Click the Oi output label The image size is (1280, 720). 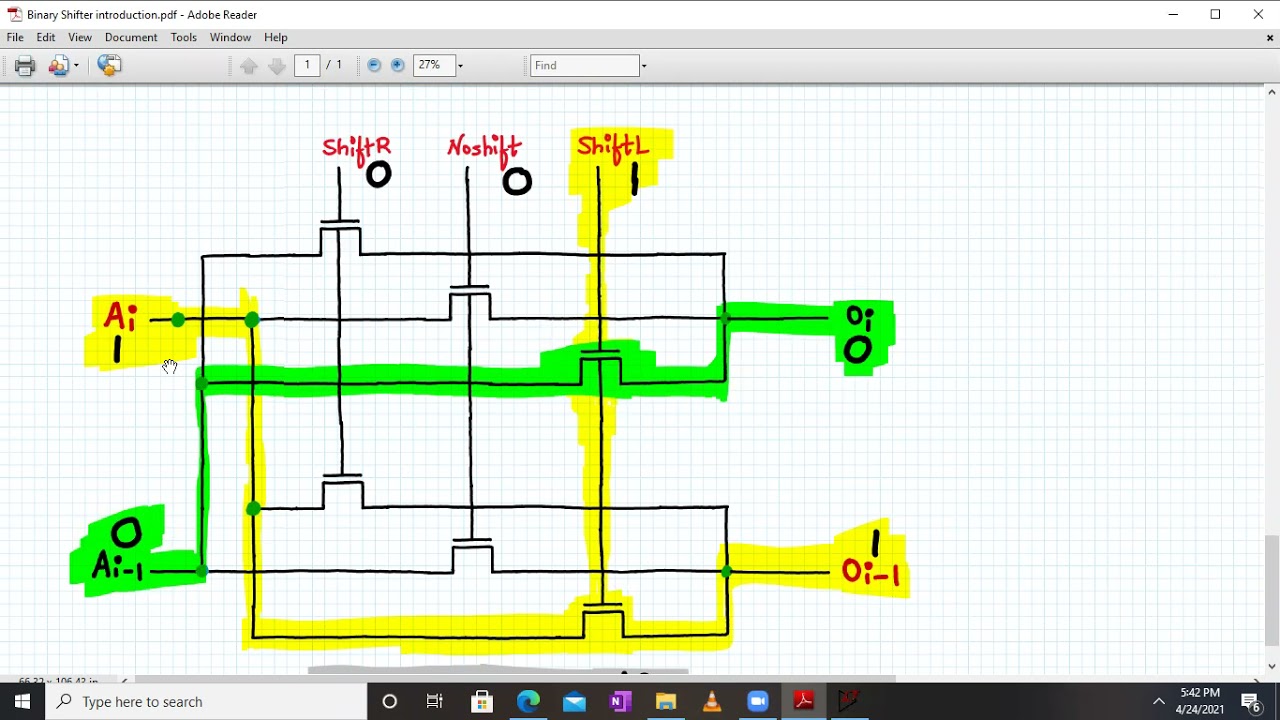(x=860, y=319)
